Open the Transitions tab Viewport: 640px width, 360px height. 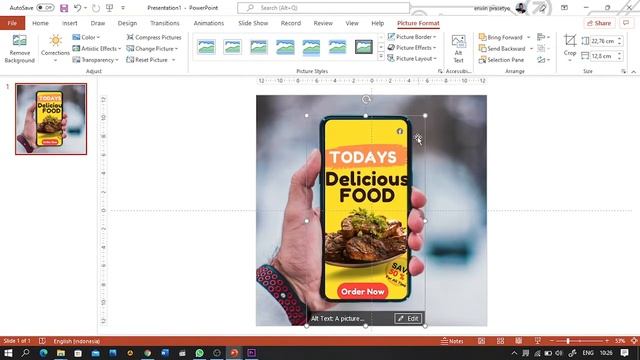coord(164,23)
